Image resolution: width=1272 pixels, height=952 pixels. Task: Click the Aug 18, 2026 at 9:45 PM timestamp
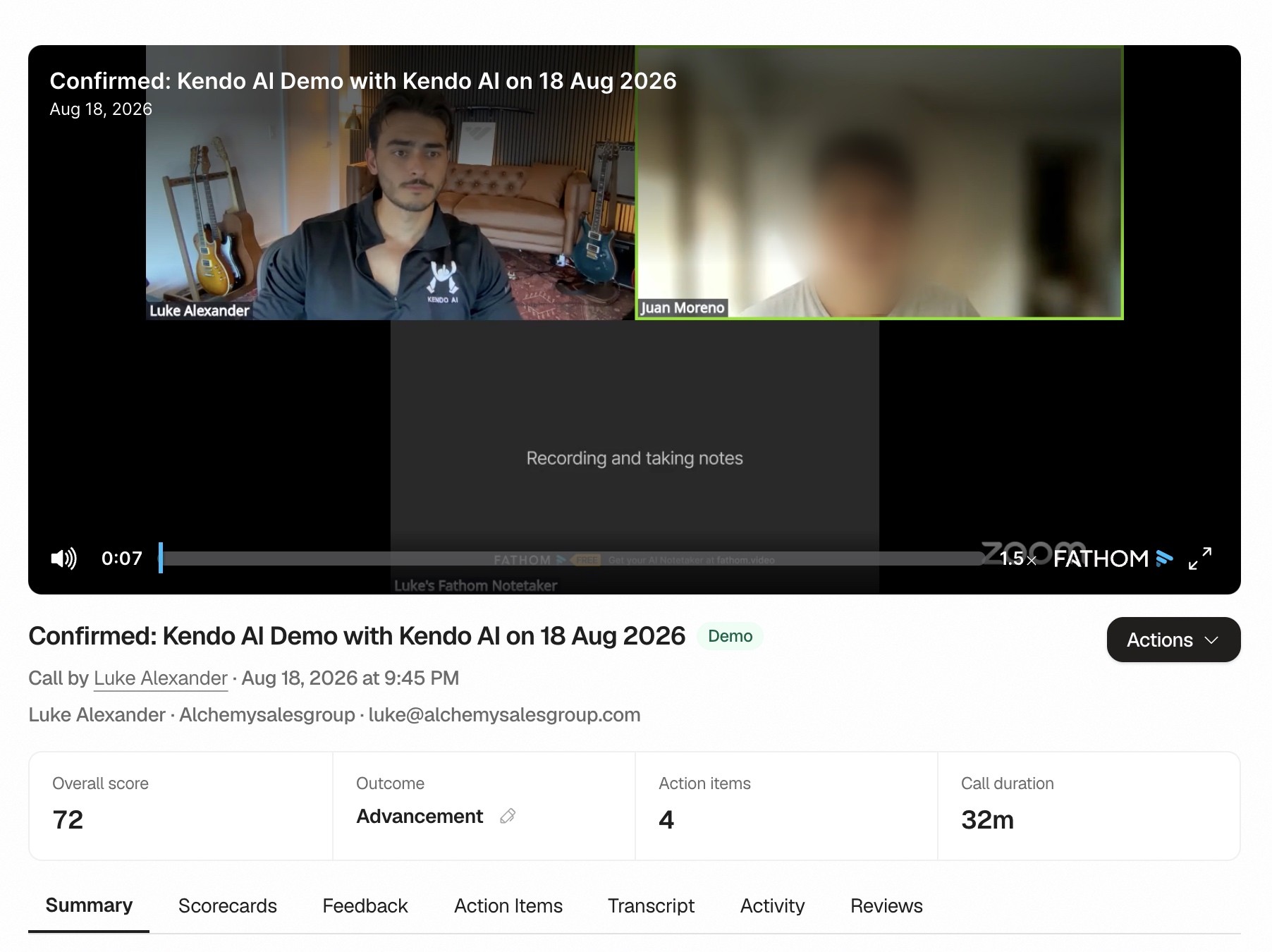tap(350, 678)
